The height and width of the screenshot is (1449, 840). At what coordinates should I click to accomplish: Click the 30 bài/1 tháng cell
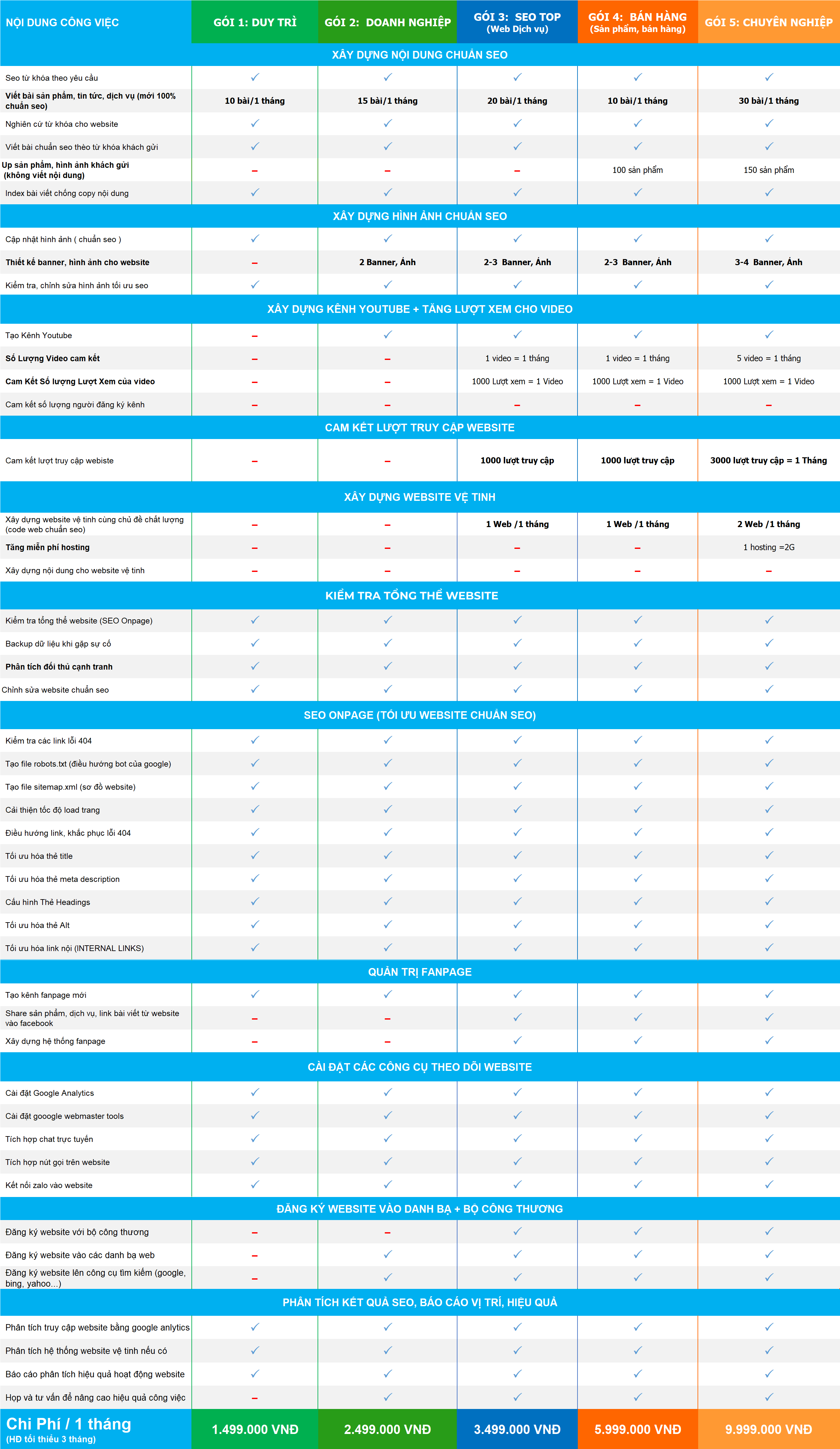[x=769, y=101]
